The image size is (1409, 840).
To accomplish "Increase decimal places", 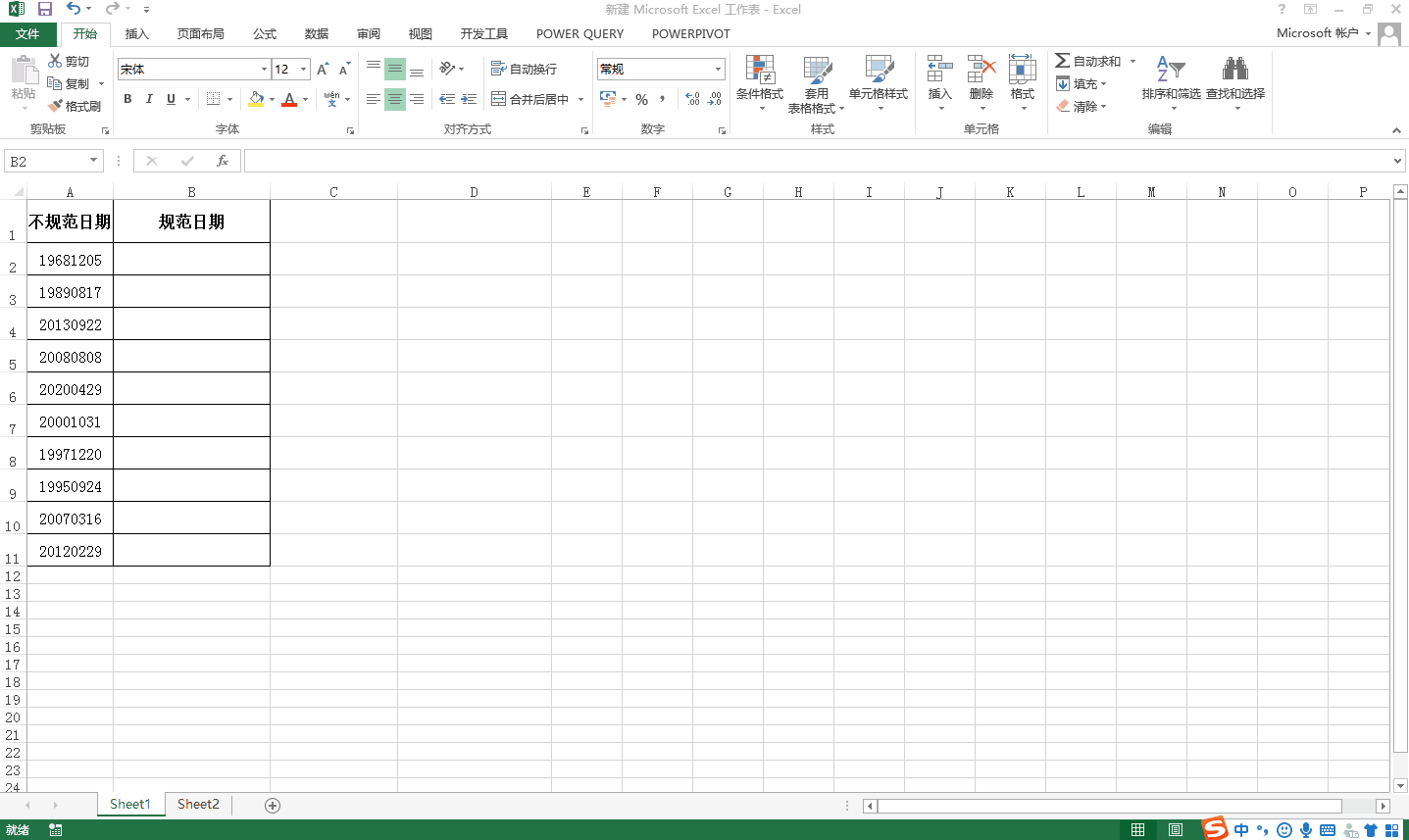I will tap(692, 99).
